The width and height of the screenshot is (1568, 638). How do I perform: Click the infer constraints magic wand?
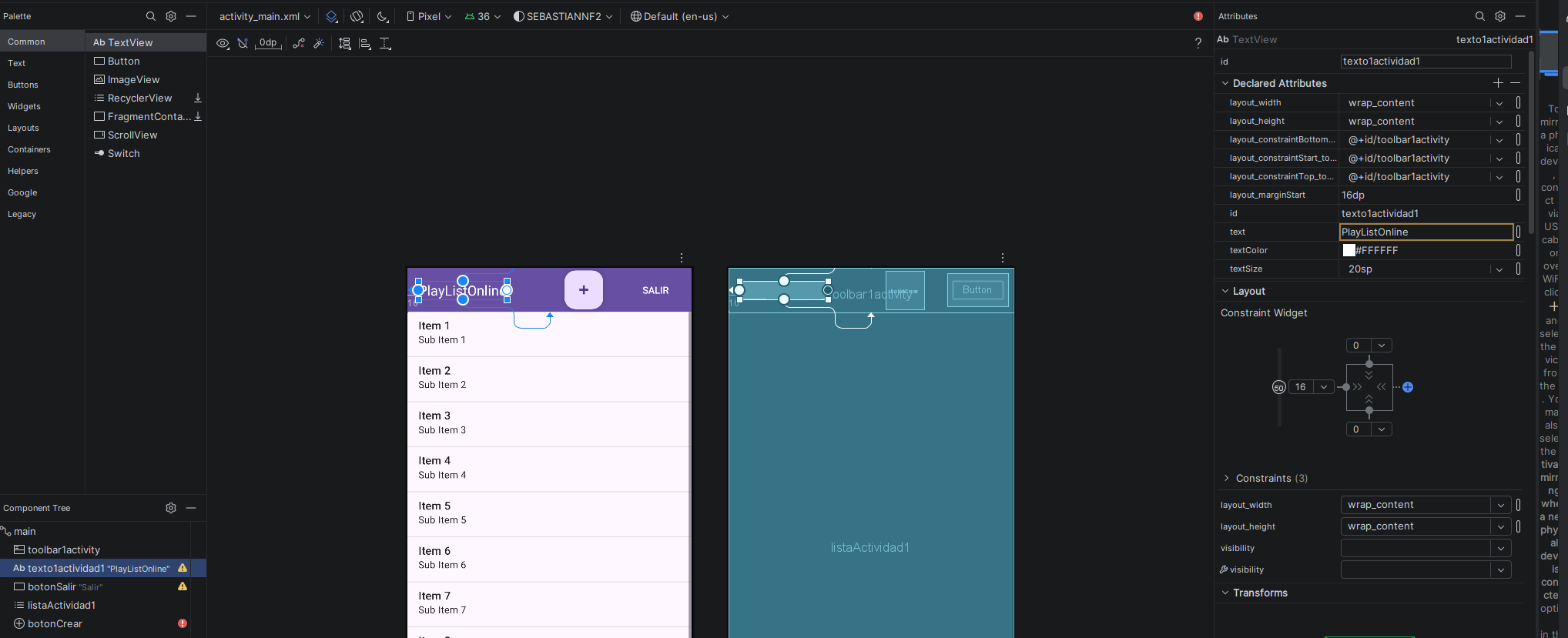point(318,43)
